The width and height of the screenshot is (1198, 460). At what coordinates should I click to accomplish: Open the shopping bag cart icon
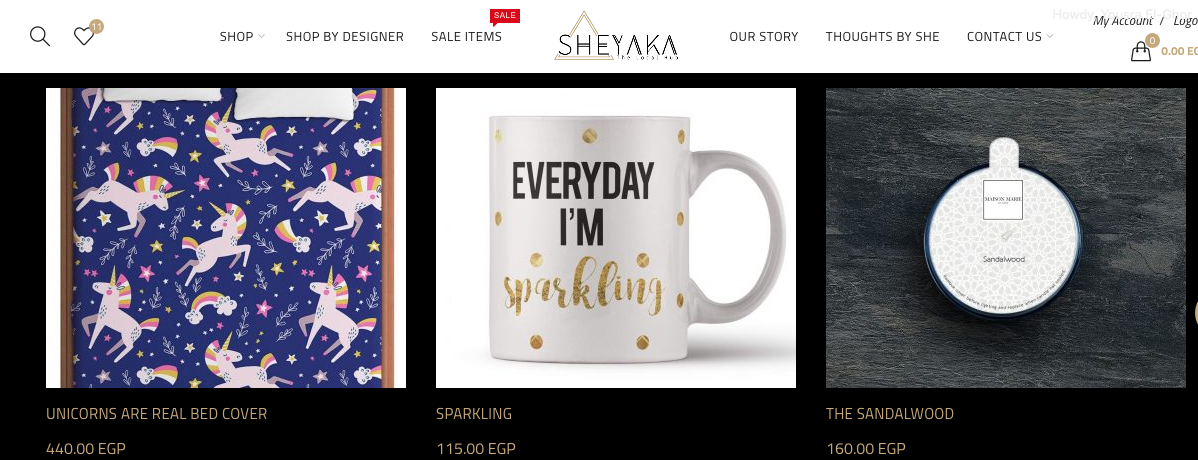coord(1141,51)
